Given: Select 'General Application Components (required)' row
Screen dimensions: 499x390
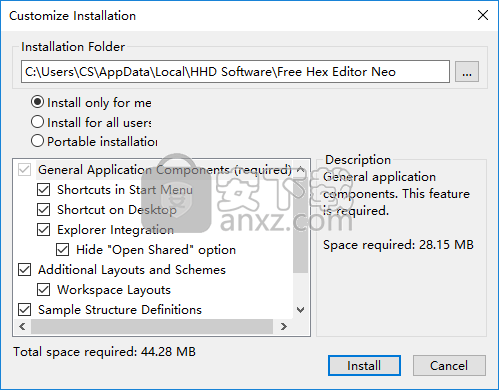Looking at the screenshot, I should pos(165,170).
